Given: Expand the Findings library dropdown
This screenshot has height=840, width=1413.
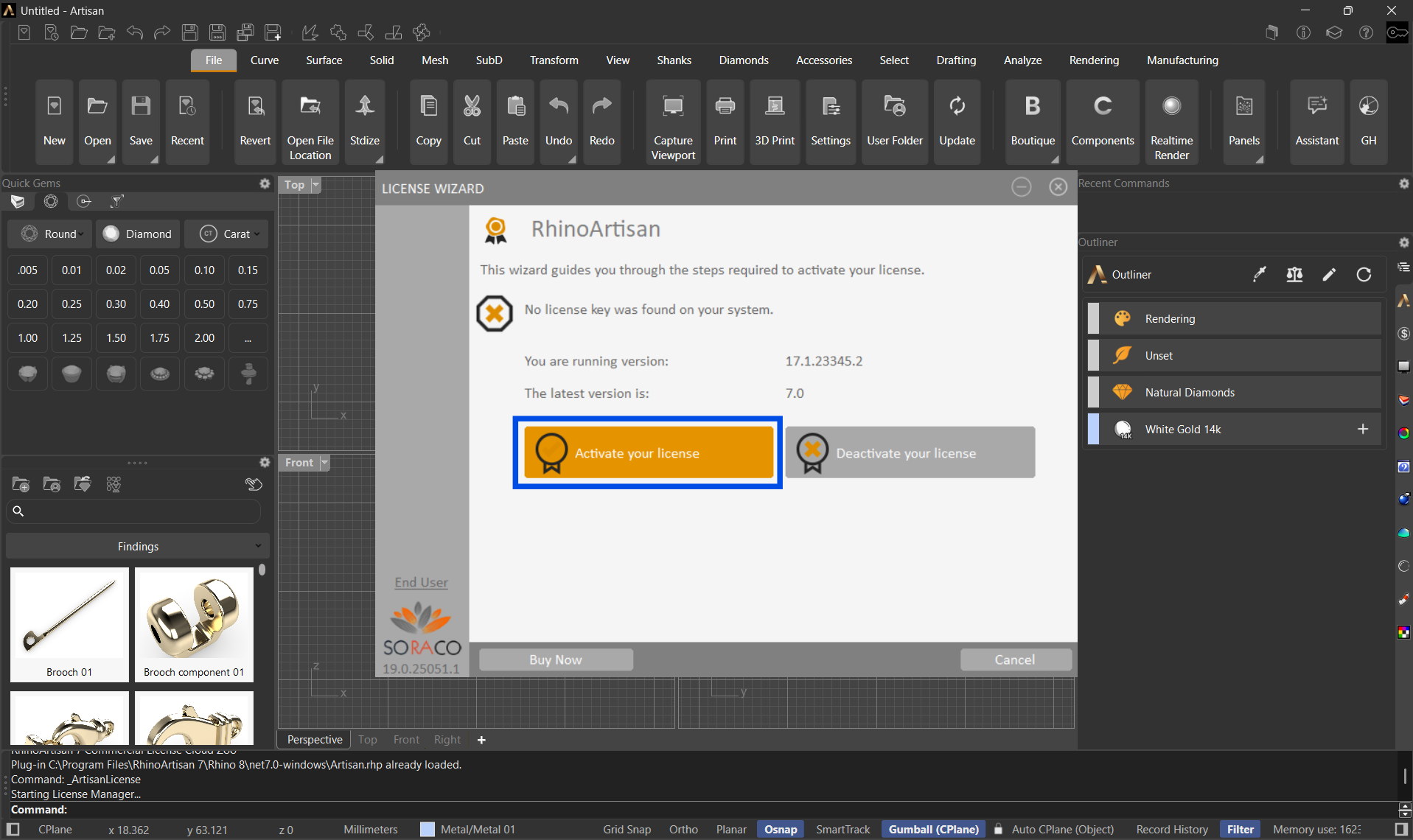Looking at the screenshot, I should click(x=138, y=546).
